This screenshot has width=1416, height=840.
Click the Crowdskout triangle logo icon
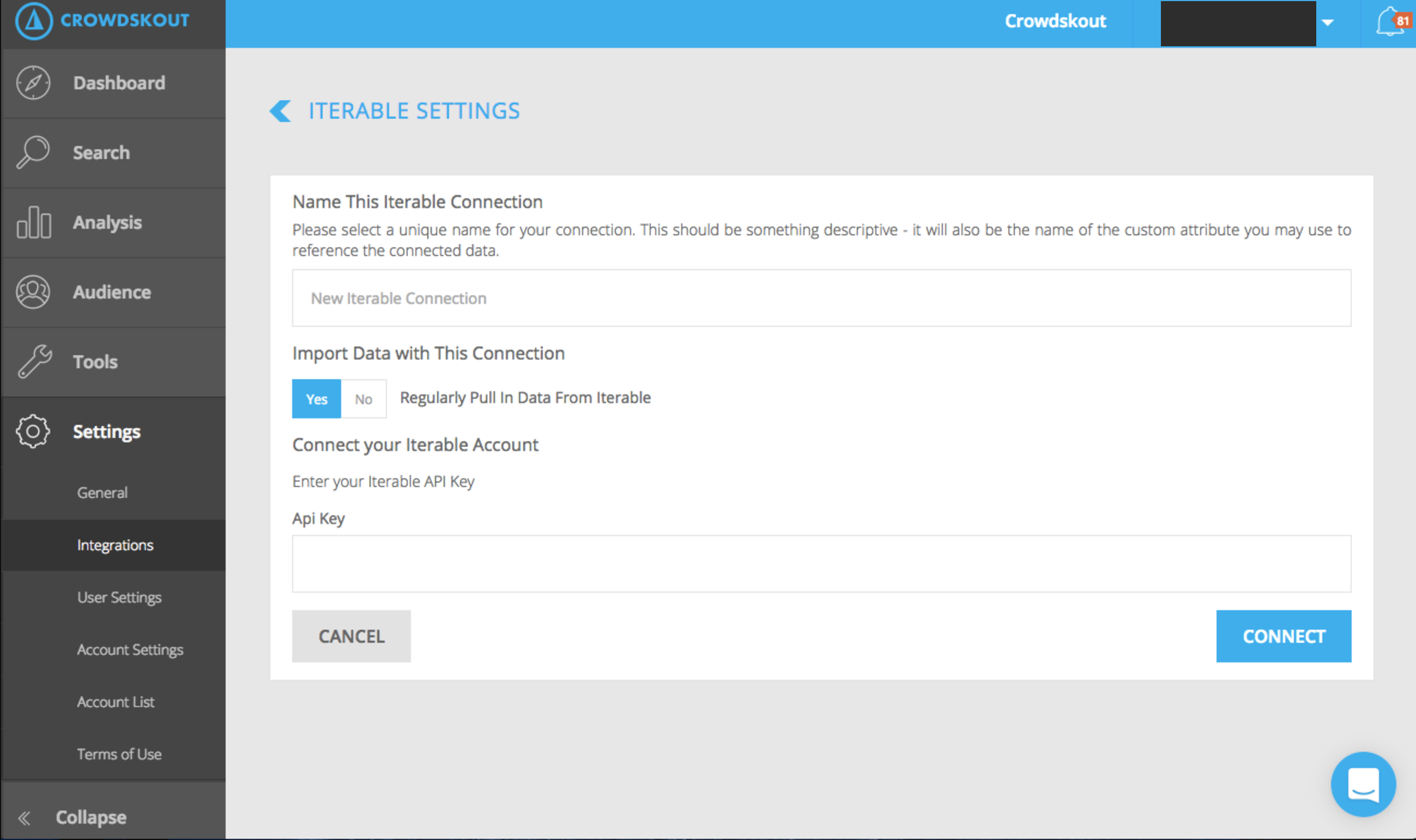click(x=34, y=21)
